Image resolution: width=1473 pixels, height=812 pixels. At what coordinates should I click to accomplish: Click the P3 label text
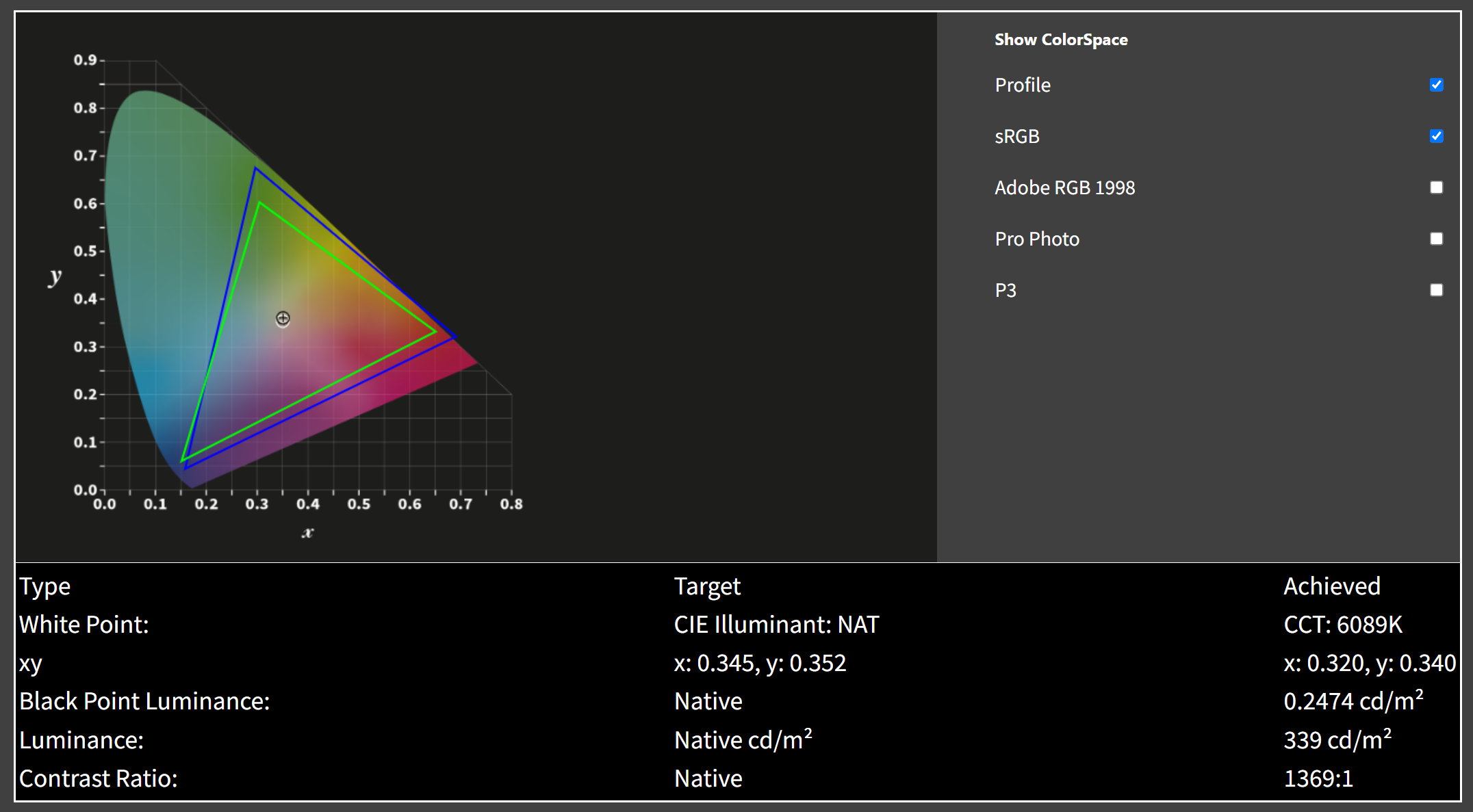pos(1005,290)
